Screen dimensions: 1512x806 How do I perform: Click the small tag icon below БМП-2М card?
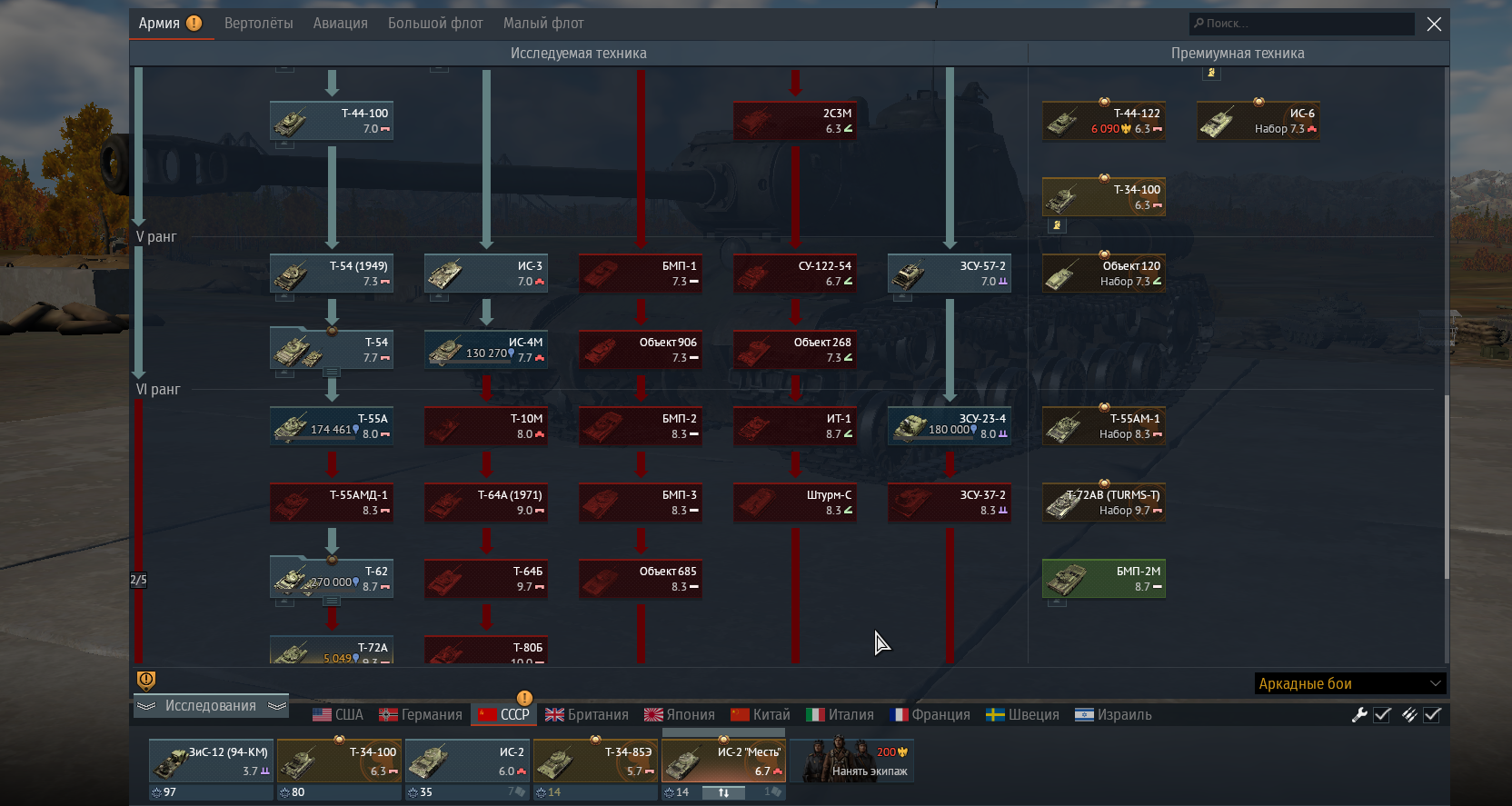1057,602
